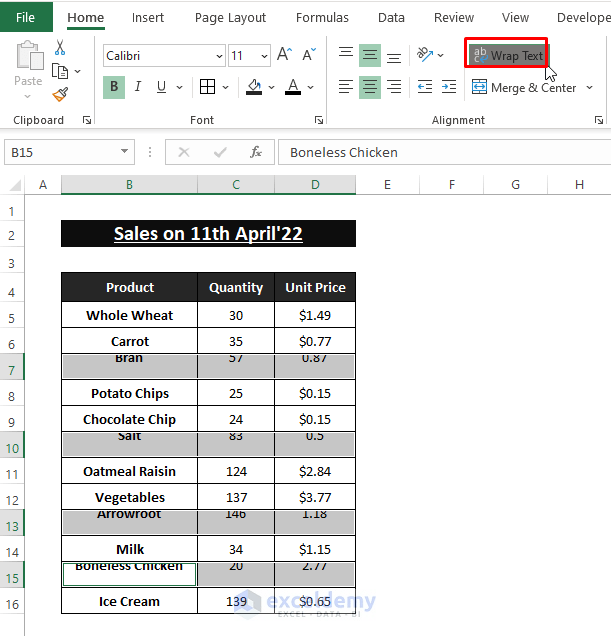Toggle Center horizontal alignment
Screen dimensions: 611x636
click(x=370, y=87)
